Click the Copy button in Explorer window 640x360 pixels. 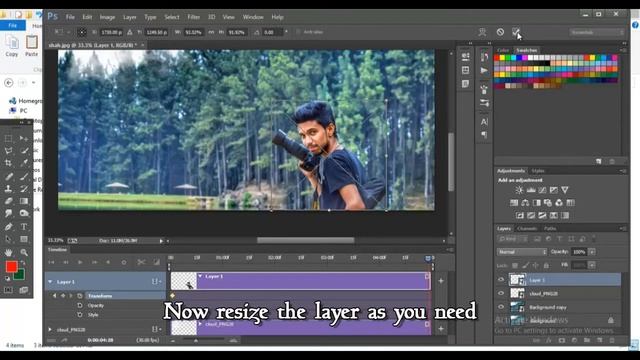11,46
